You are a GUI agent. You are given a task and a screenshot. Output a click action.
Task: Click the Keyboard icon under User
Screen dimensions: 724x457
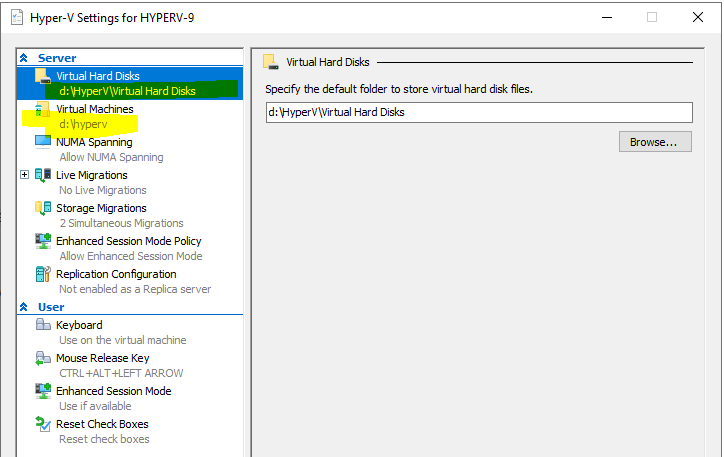[x=43, y=325]
